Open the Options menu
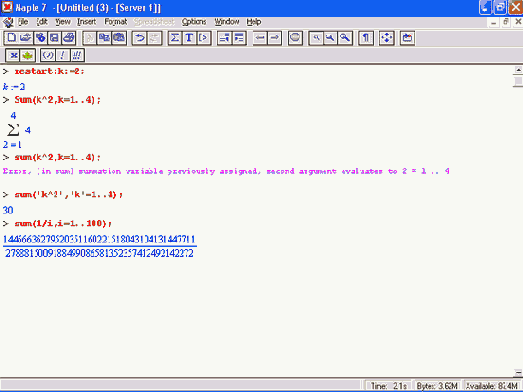This screenshot has height=392, width=523. pos(194,22)
